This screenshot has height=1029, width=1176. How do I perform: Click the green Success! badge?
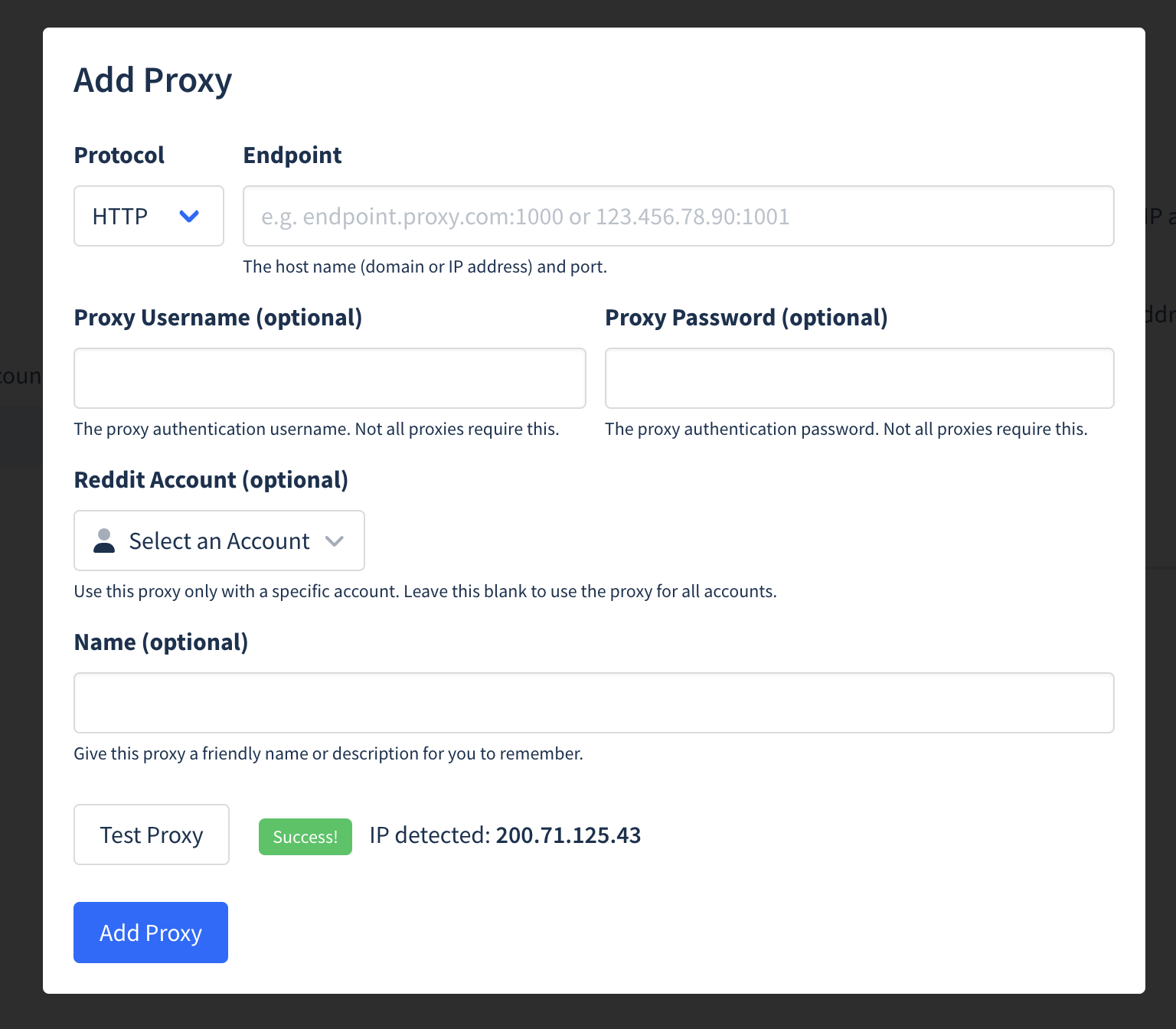coord(305,837)
